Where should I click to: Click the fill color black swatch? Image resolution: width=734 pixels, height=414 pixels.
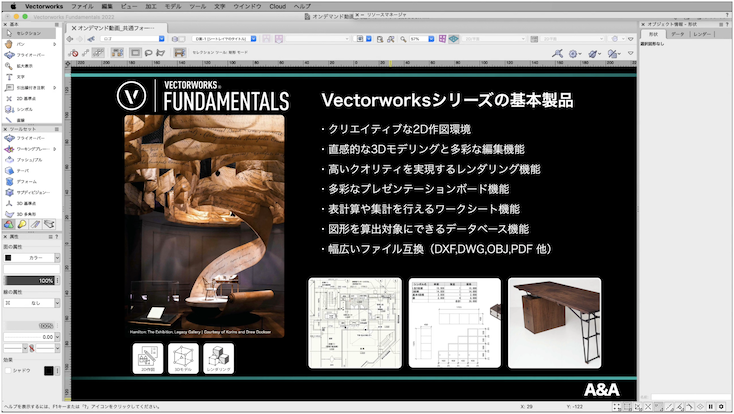tap(8, 258)
